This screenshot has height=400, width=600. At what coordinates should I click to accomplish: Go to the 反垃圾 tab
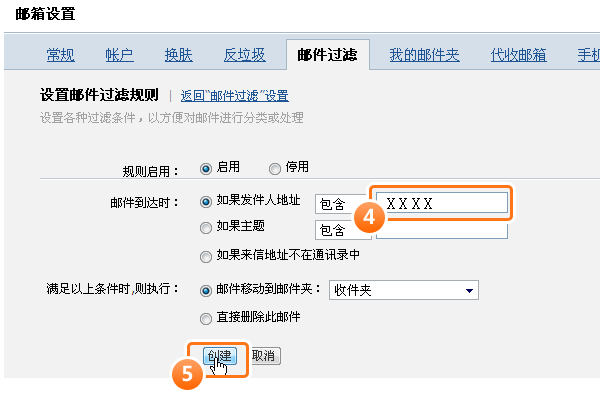243,55
